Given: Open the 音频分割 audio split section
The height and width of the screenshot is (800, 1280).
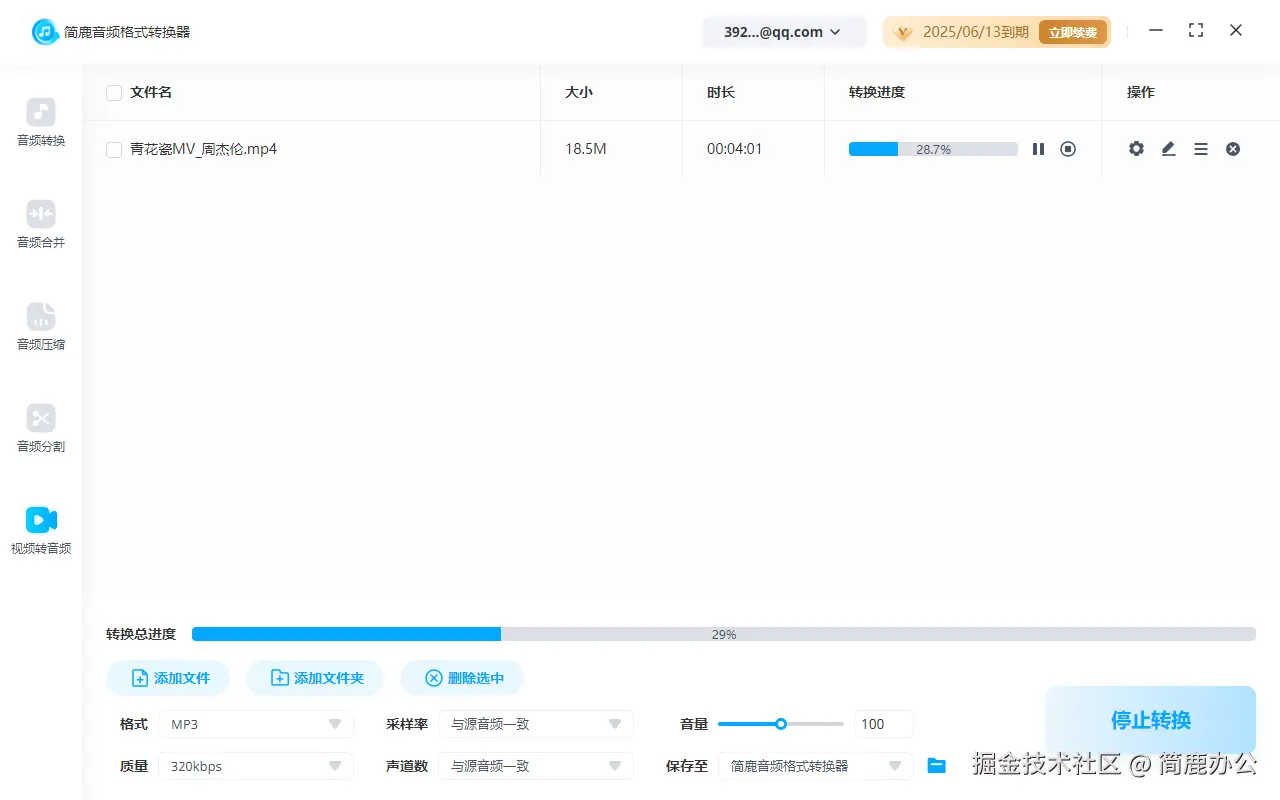Looking at the screenshot, I should pyautogui.click(x=41, y=429).
